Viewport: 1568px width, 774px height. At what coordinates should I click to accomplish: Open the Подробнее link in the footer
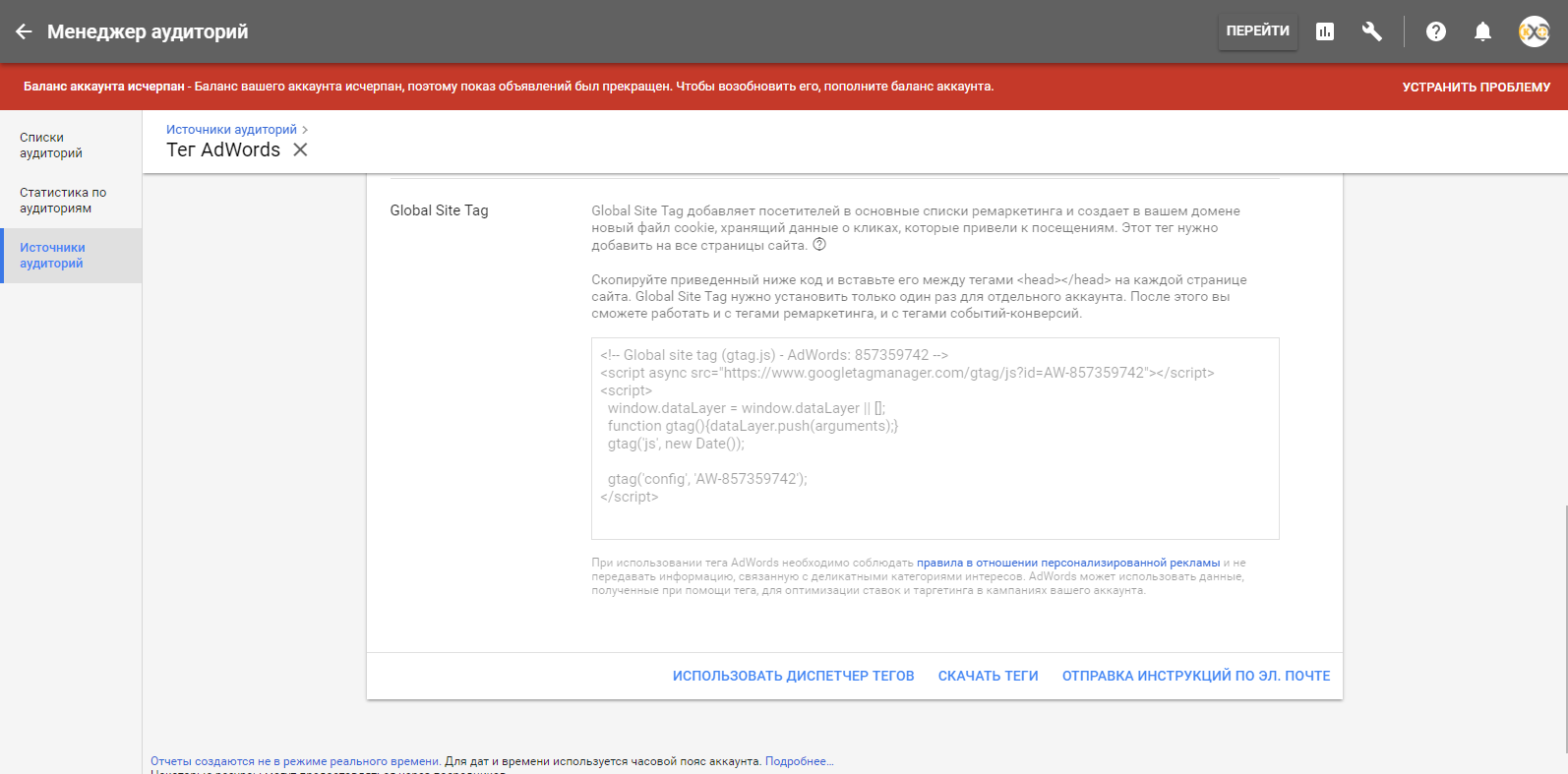point(799,761)
